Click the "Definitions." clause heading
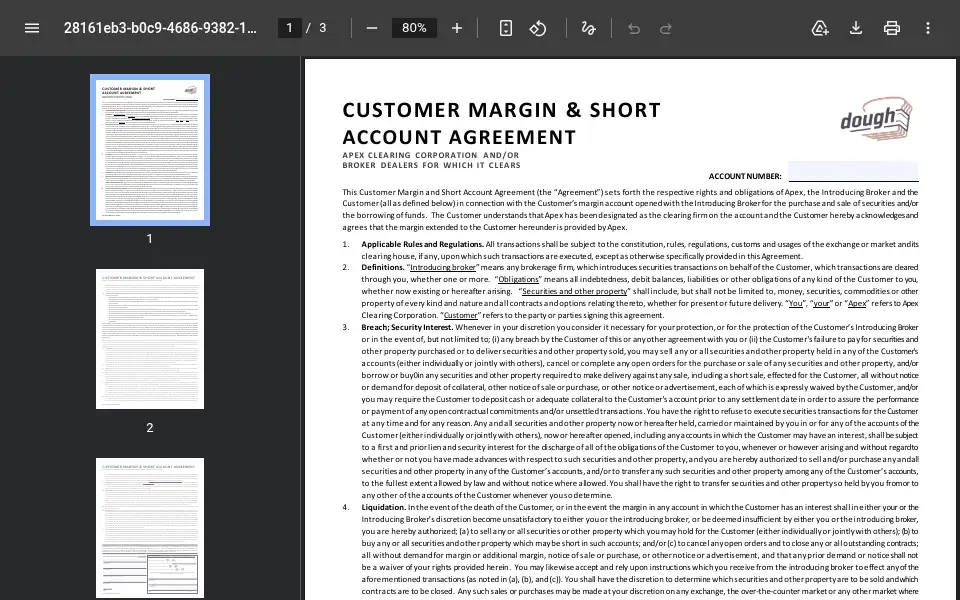This screenshot has height=600, width=960. 383,268
